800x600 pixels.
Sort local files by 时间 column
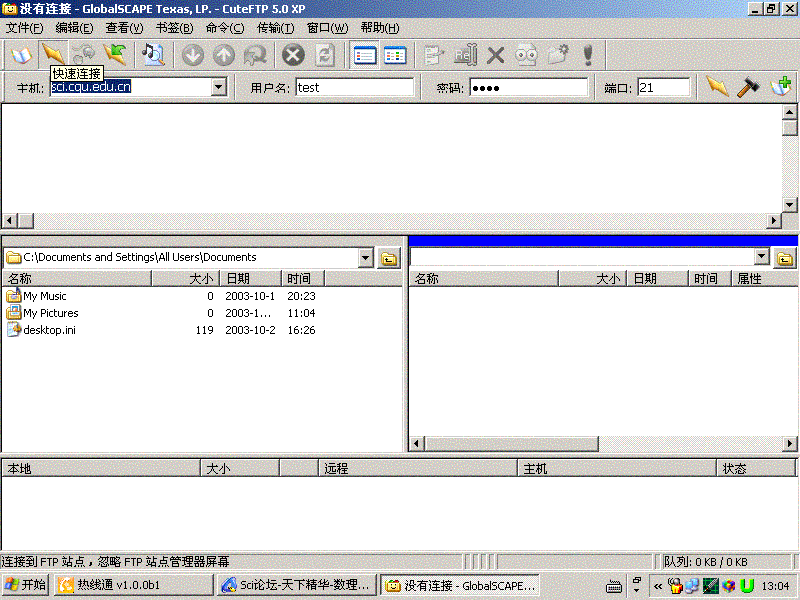pyautogui.click(x=303, y=279)
